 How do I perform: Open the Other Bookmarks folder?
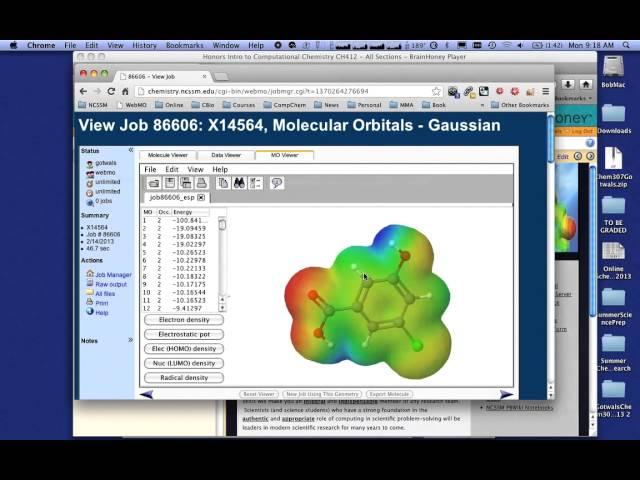pyautogui.click(x=520, y=105)
